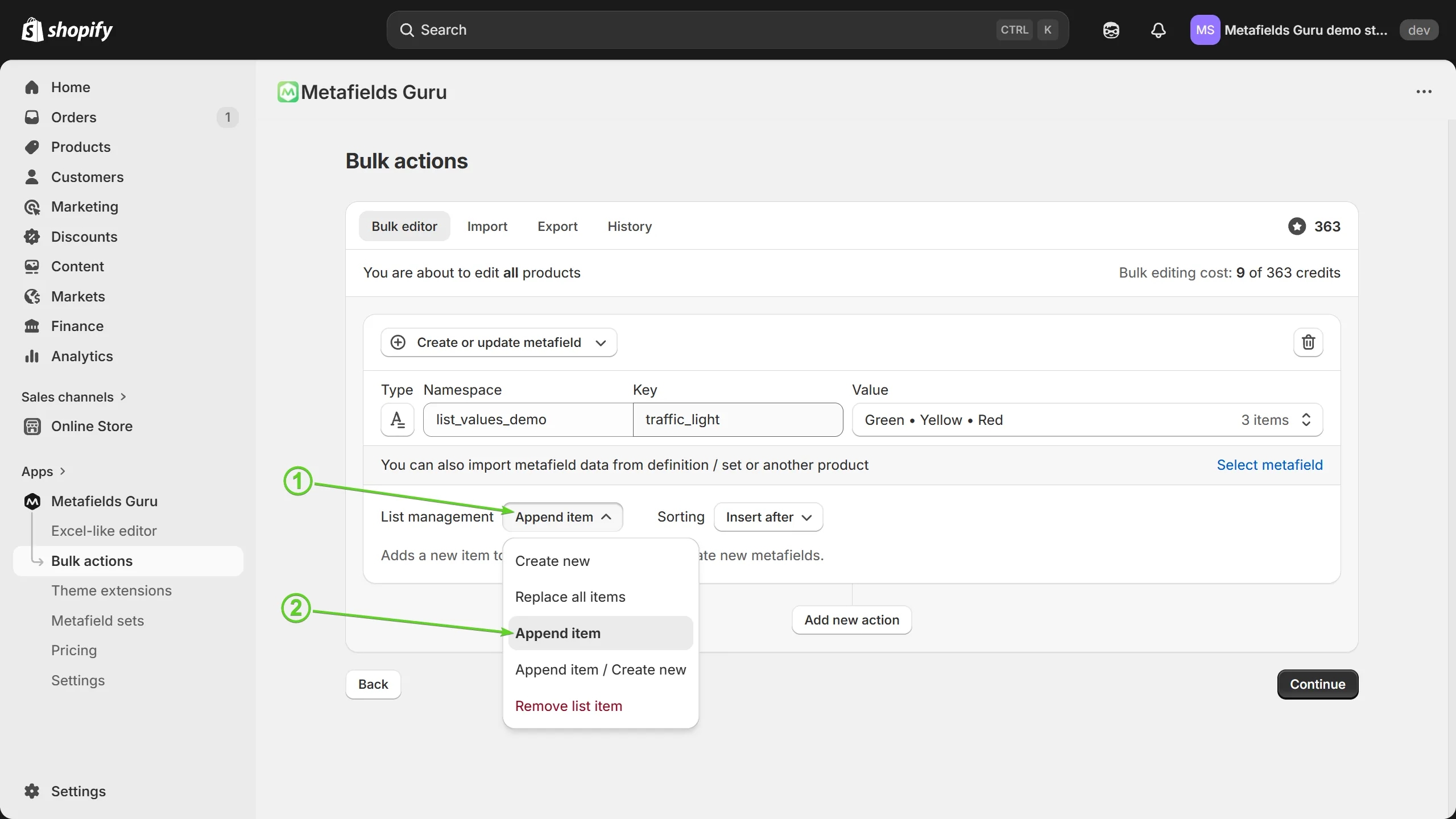Image resolution: width=1456 pixels, height=819 pixels.
Task: Click Add new action button
Action: (x=851, y=620)
